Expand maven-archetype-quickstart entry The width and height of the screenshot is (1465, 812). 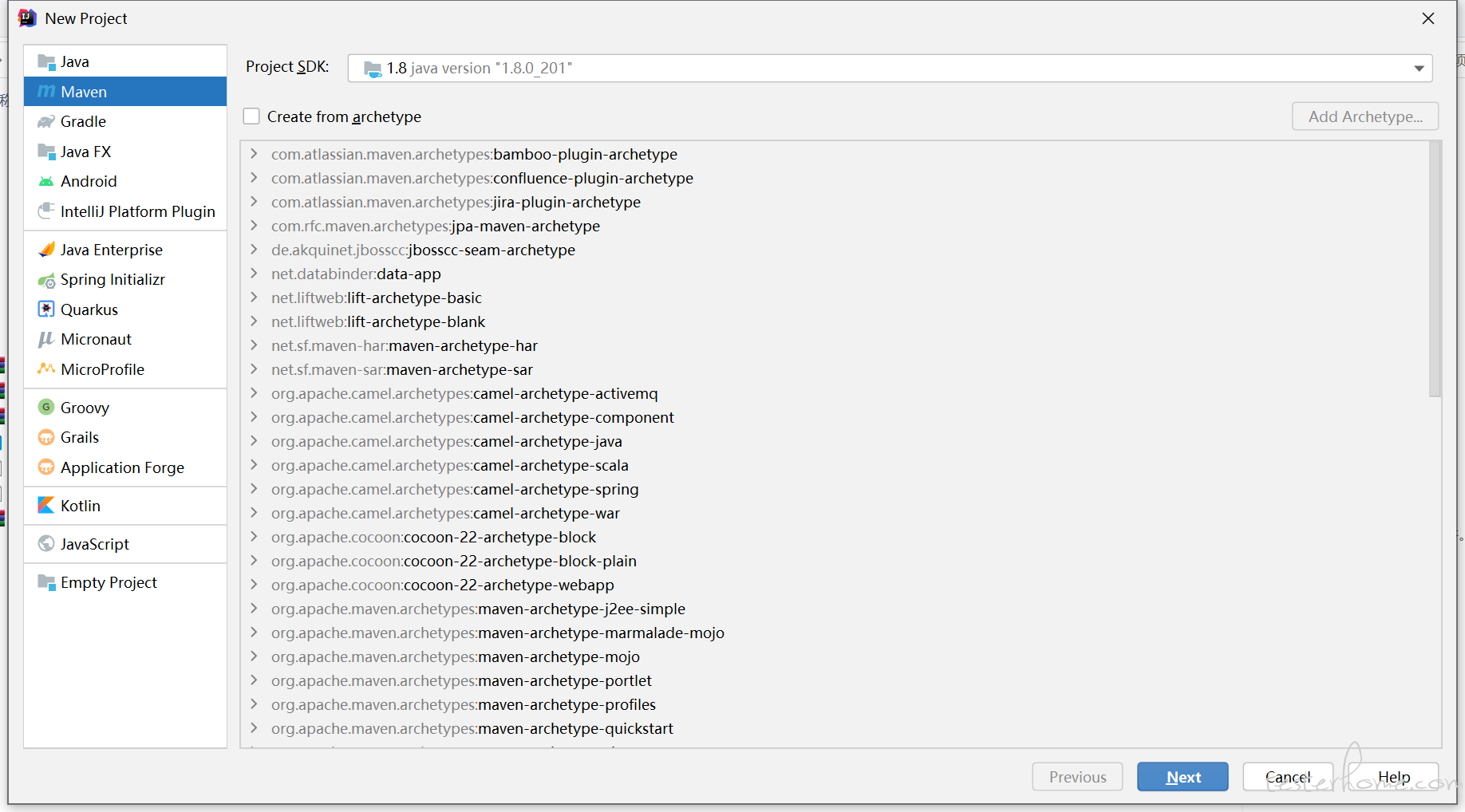(254, 727)
